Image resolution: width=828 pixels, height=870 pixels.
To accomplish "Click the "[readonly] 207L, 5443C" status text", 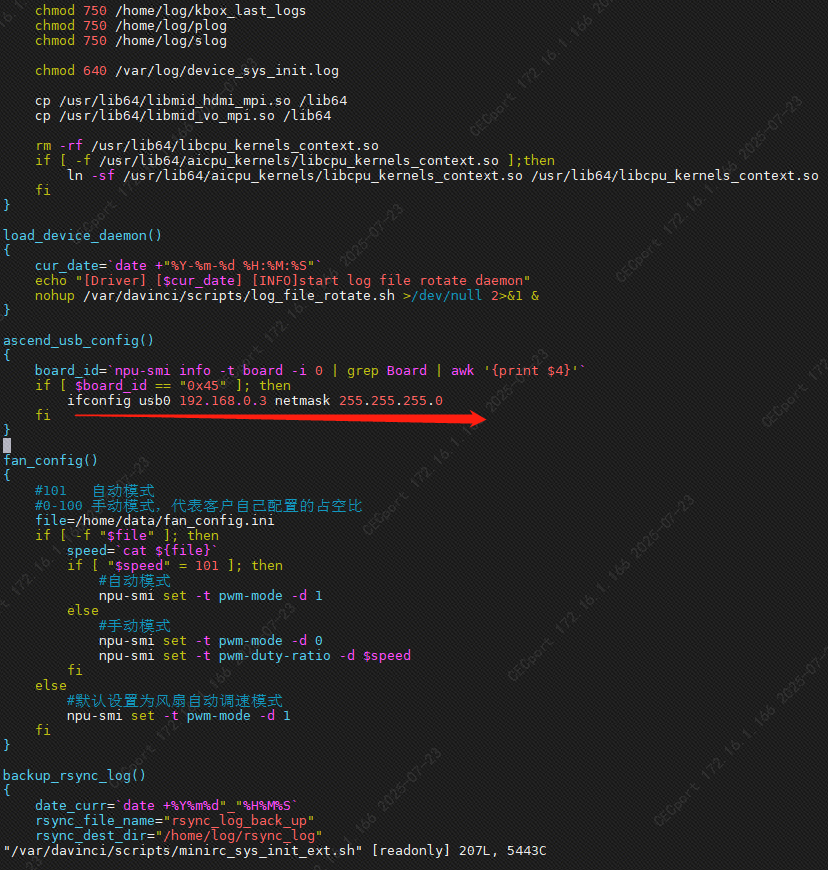I will point(459,851).
